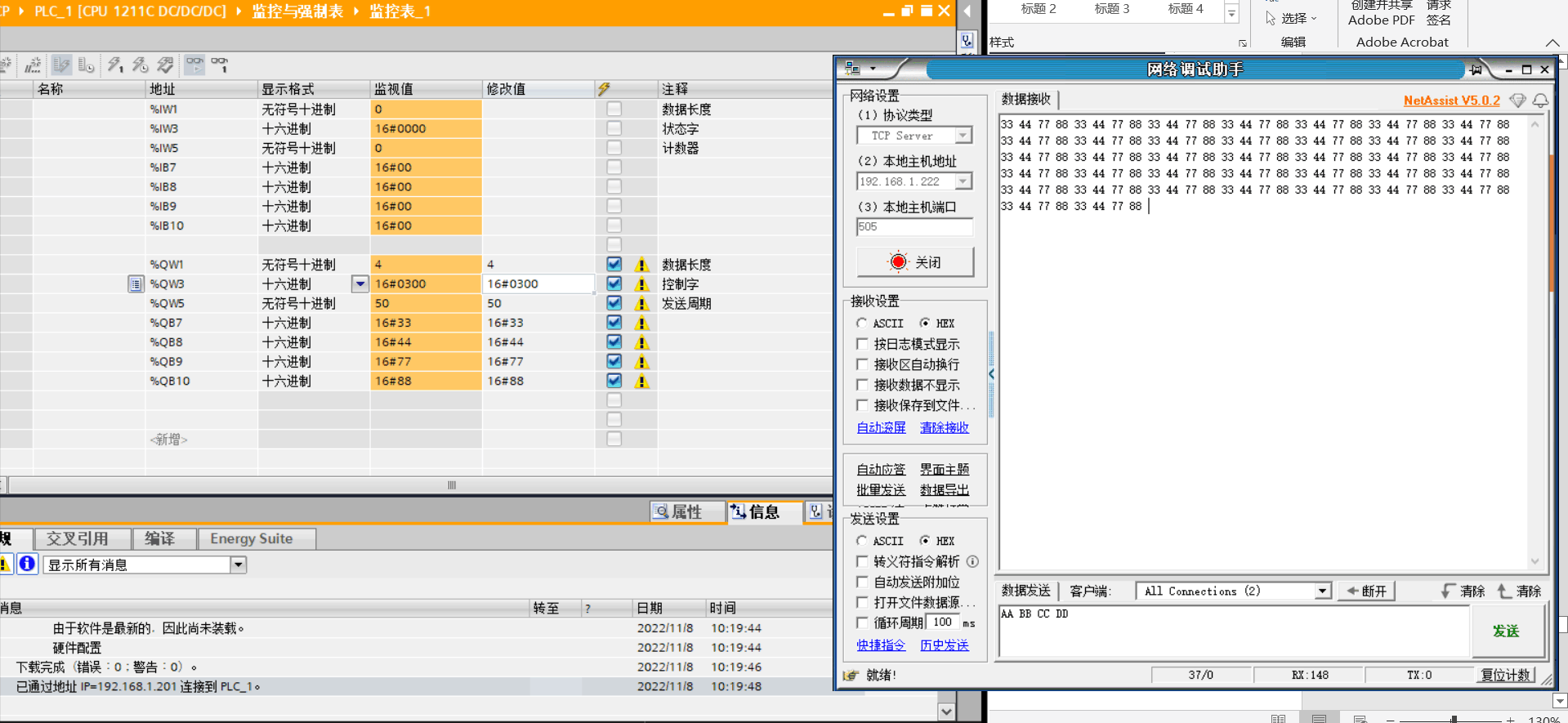Click the 'show advanced mode columns' table-clock icon

tap(87, 65)
